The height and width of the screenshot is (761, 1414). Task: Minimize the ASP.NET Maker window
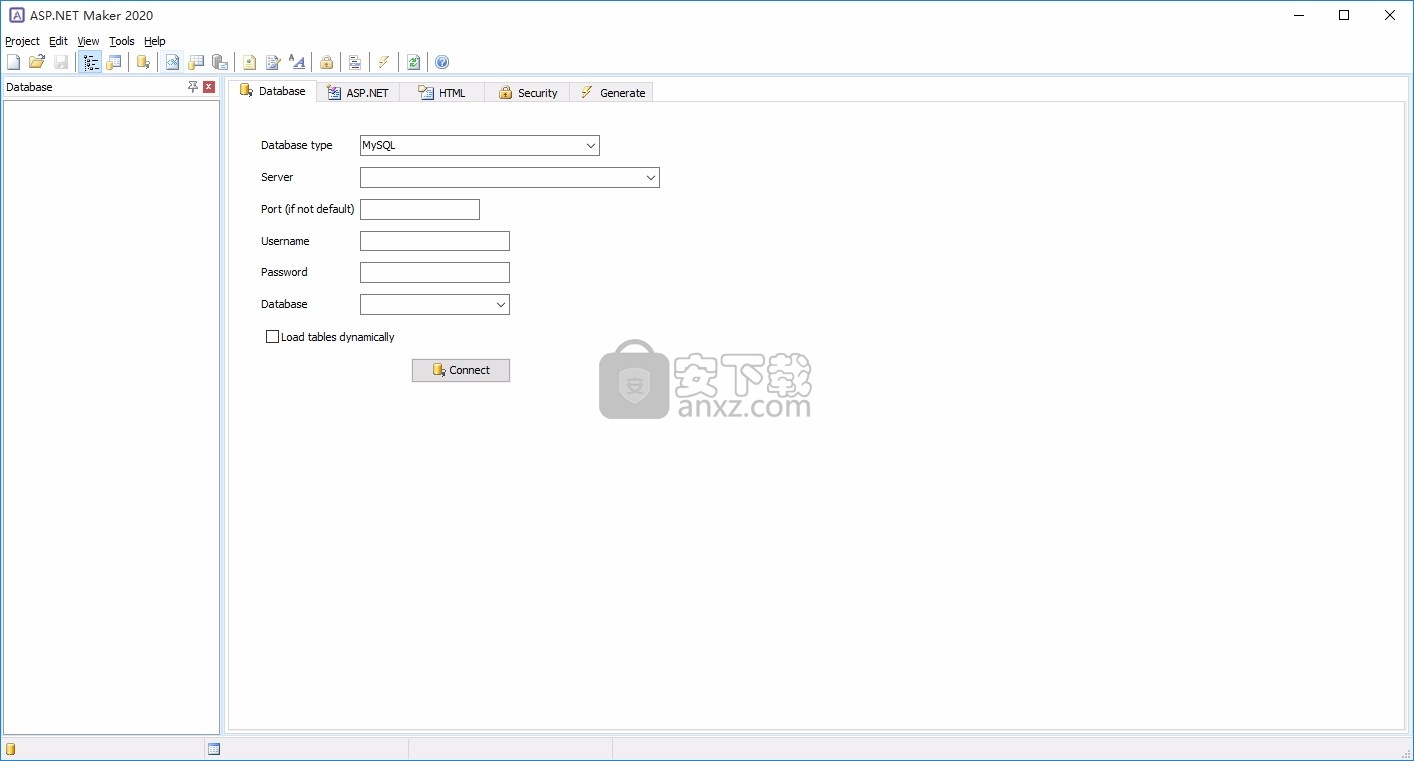[x=1298, y=15]
